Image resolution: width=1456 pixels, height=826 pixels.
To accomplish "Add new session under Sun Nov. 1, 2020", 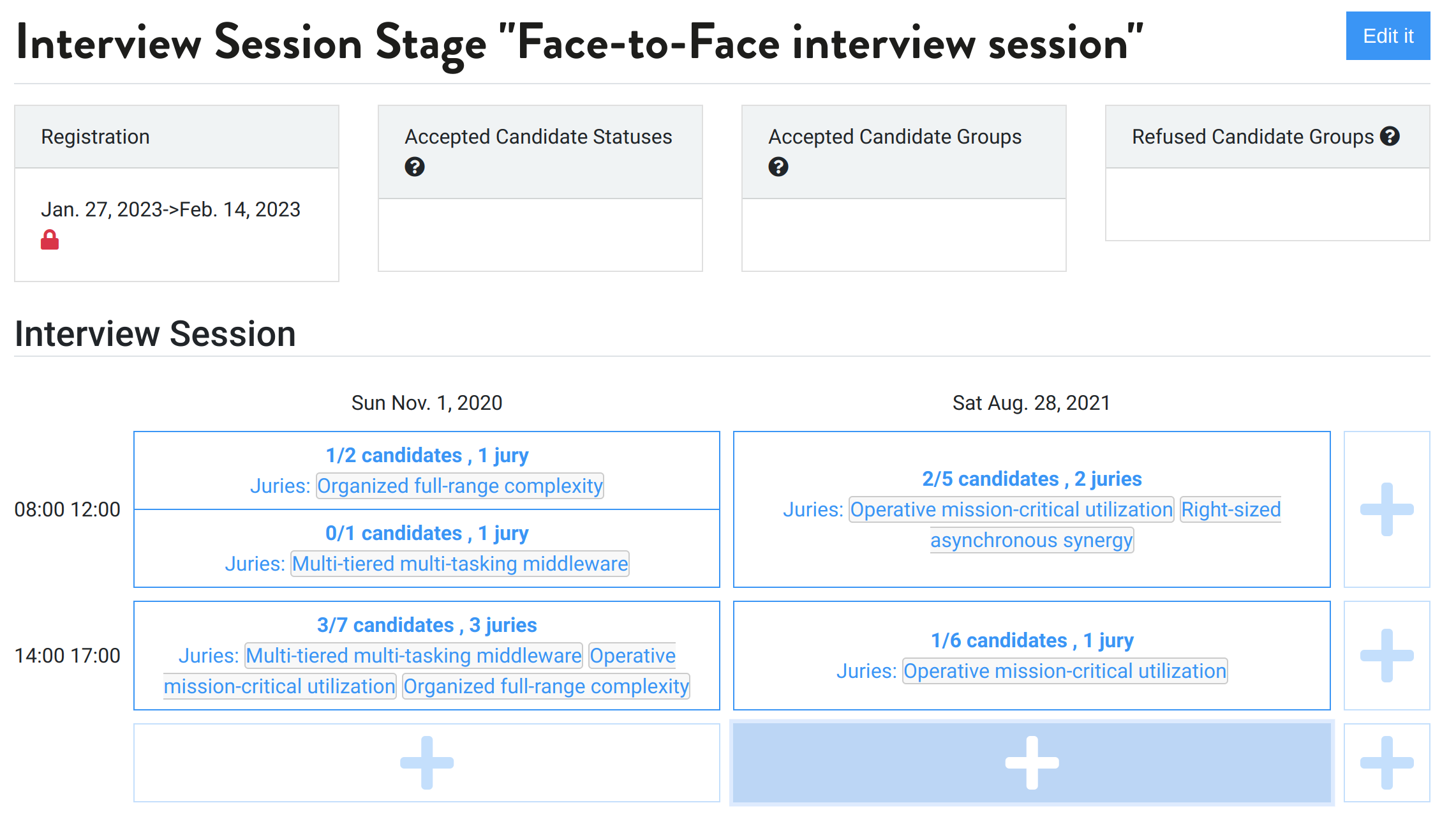I will pyautogui.click(x=427, y=763).
